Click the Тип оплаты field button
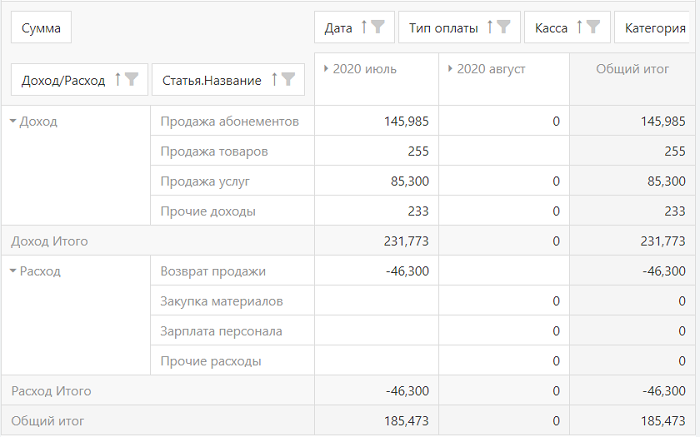Screen dimensions: 700x437 [459, 28]
